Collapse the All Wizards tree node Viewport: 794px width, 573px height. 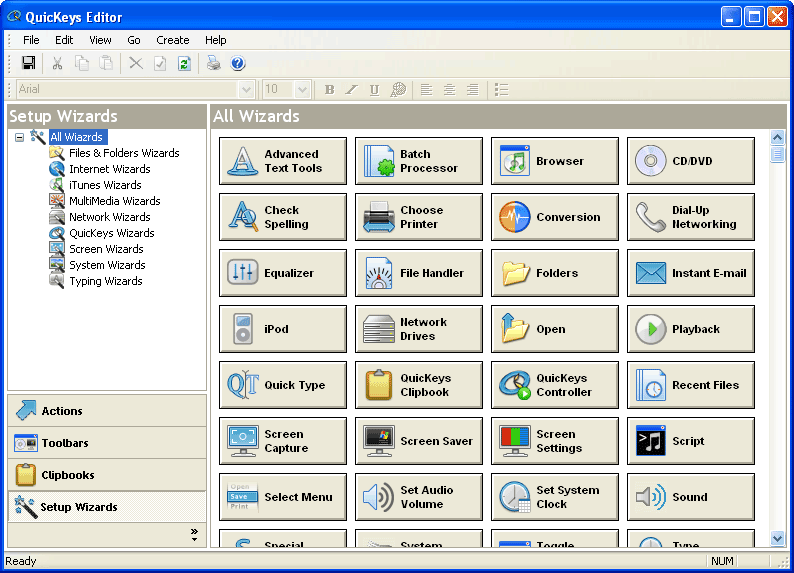(x=19, y=137)
